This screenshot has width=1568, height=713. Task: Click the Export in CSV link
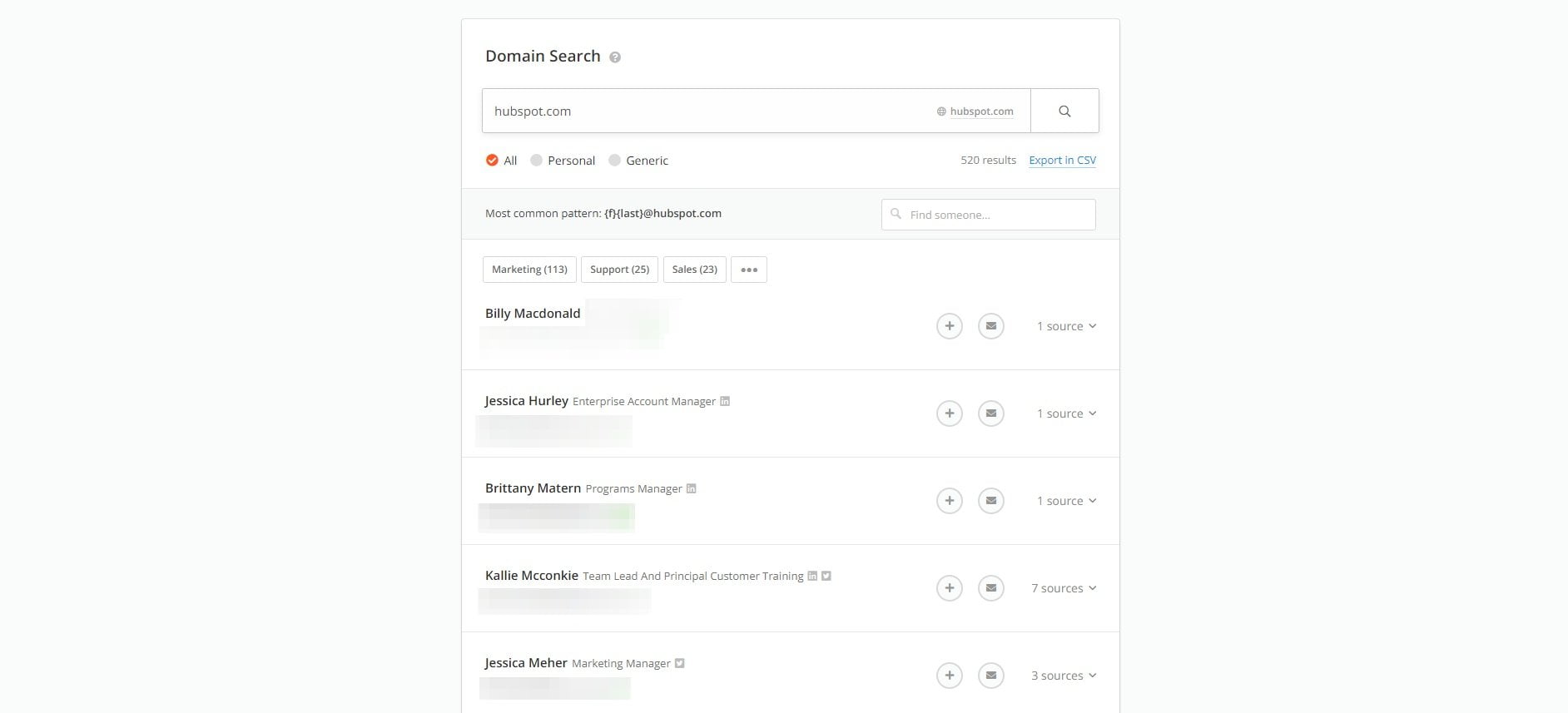[1063, 160]
